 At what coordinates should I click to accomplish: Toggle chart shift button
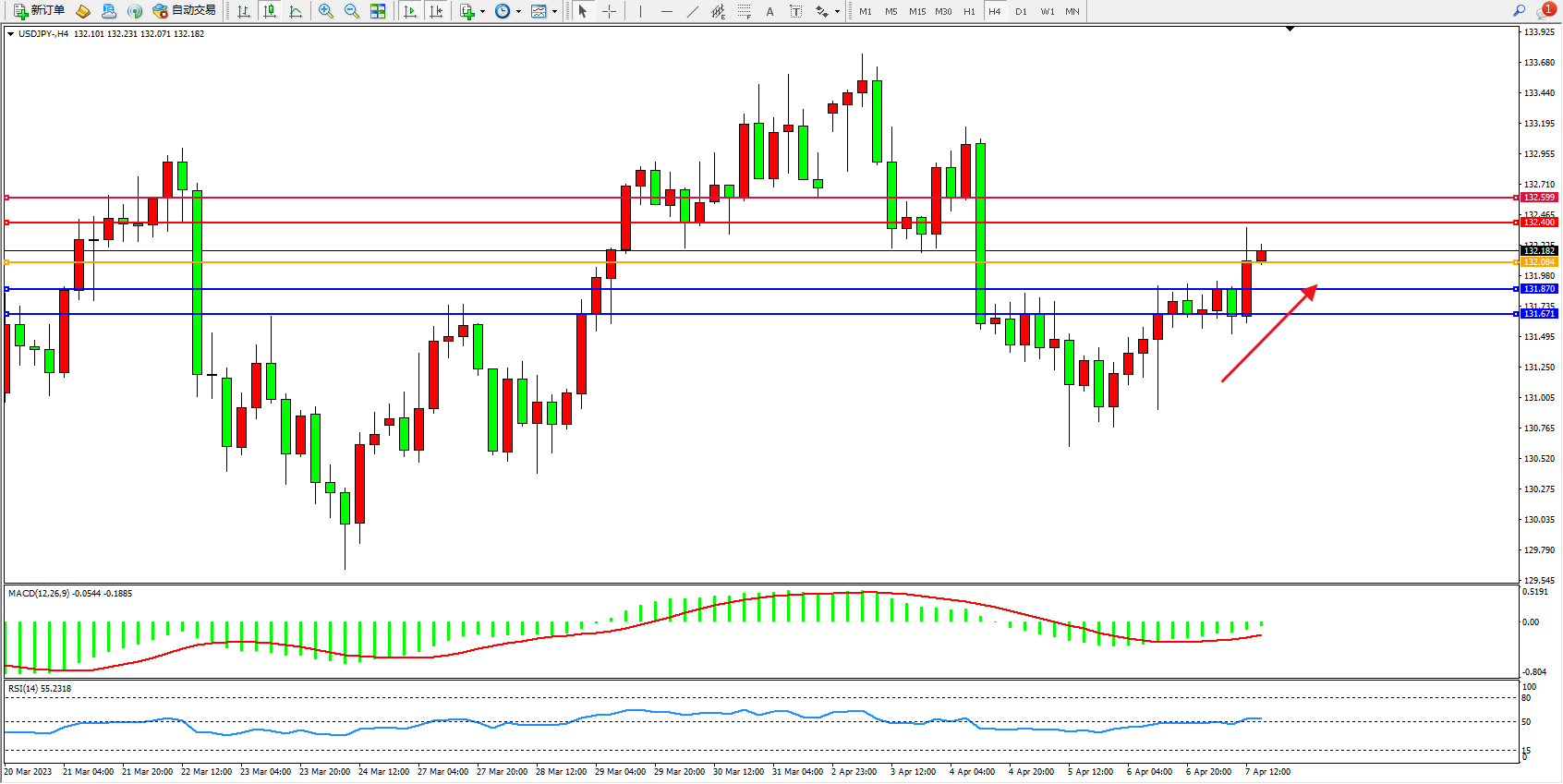coord(437,11)
